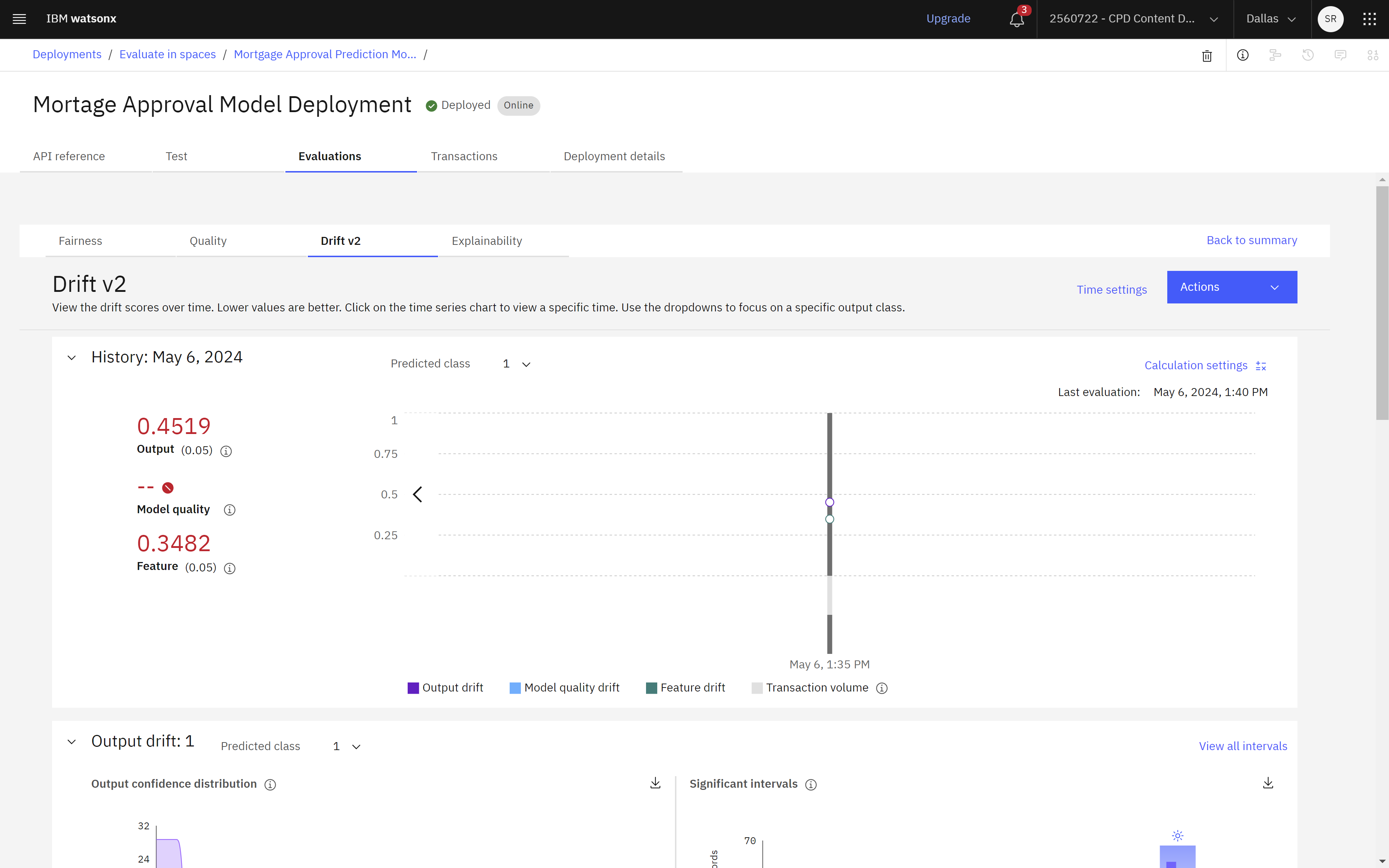Download the Output confidence distribution chart
Screen dimensions: 1389x868
pyautogui.click(x=655, y=783)
